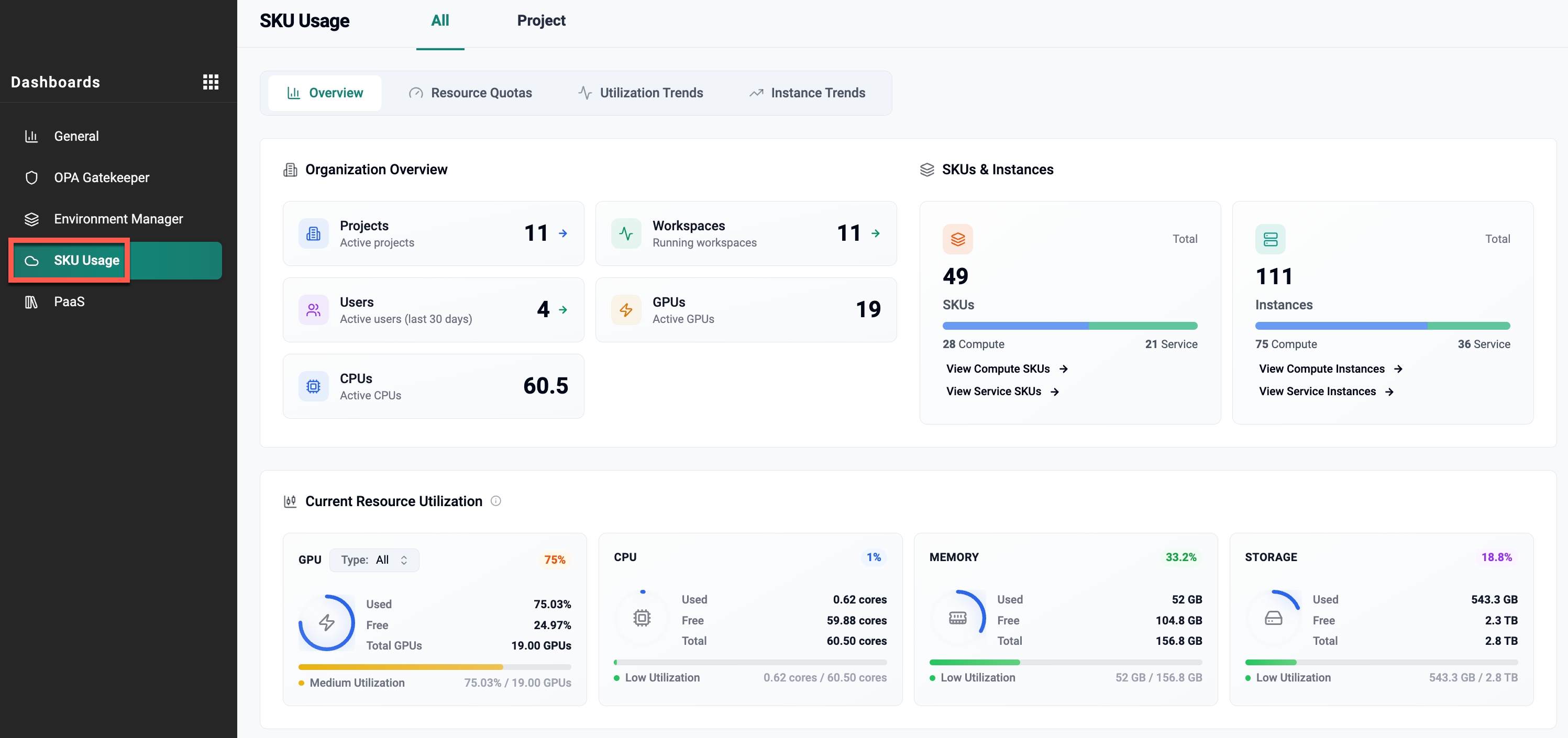
Task: Open the GPU Type dropdown
Action: [374, 560]
